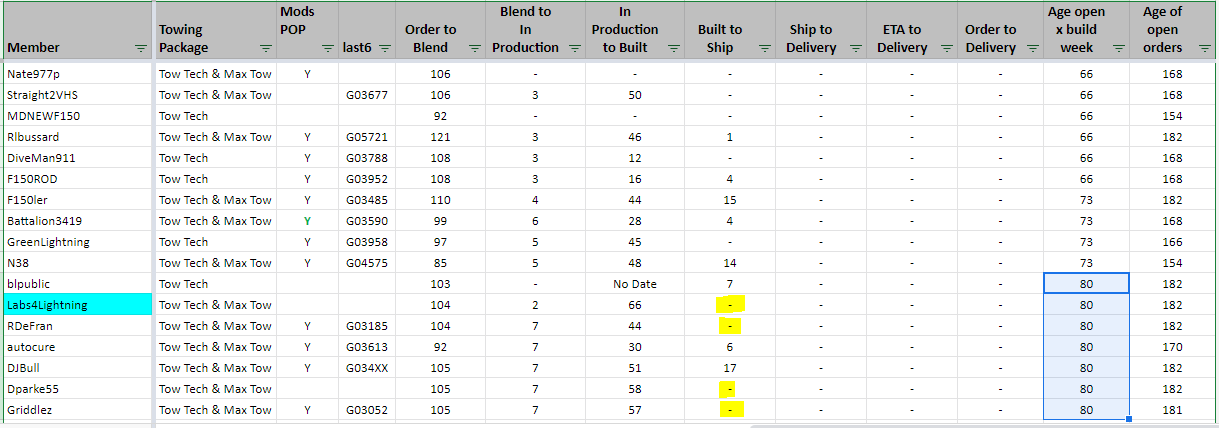Select the G034XX cell for DJBull
This screenshot has width=1219, height=428.
[366, 368]
